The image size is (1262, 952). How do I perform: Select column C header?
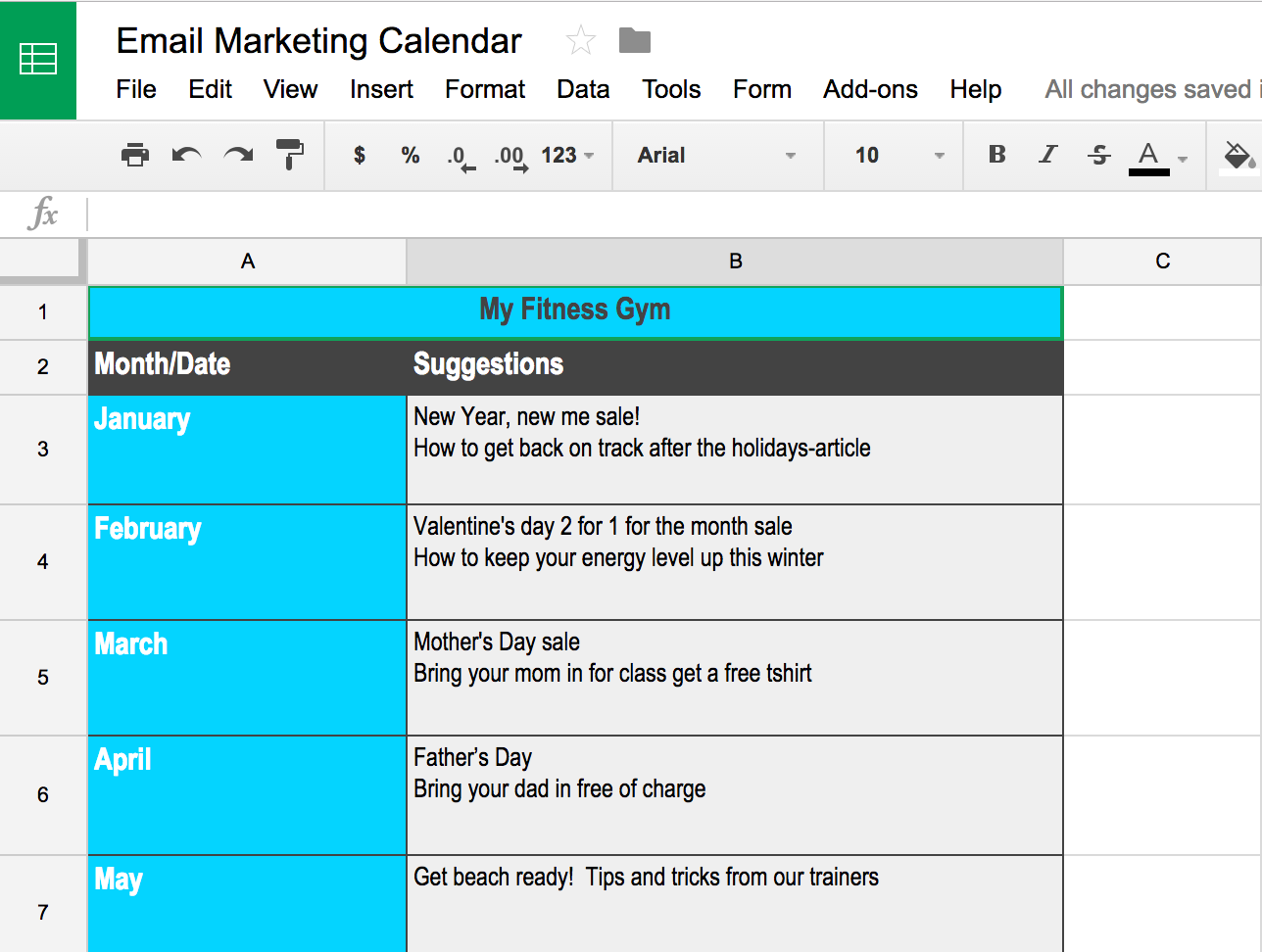click(1163, 262)
